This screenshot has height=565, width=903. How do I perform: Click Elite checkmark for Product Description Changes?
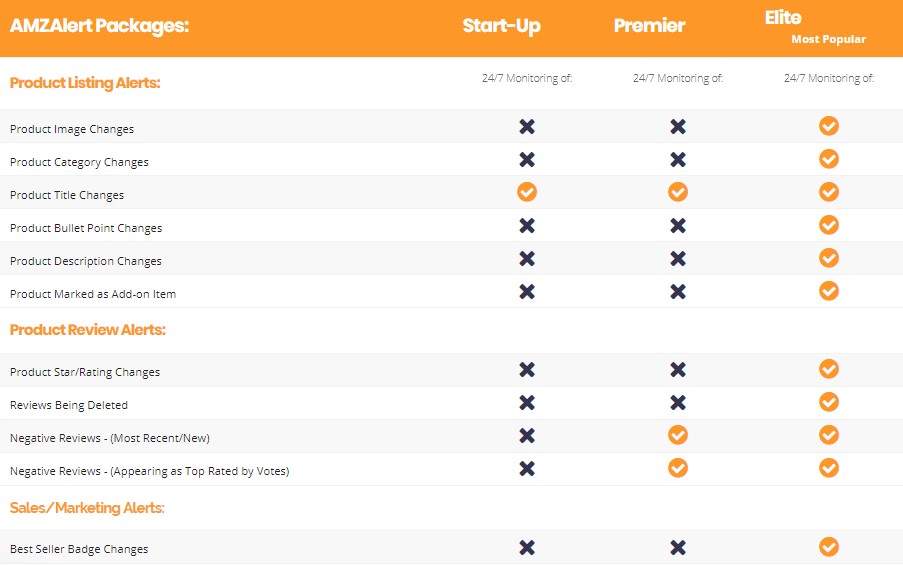pos(829,258)
